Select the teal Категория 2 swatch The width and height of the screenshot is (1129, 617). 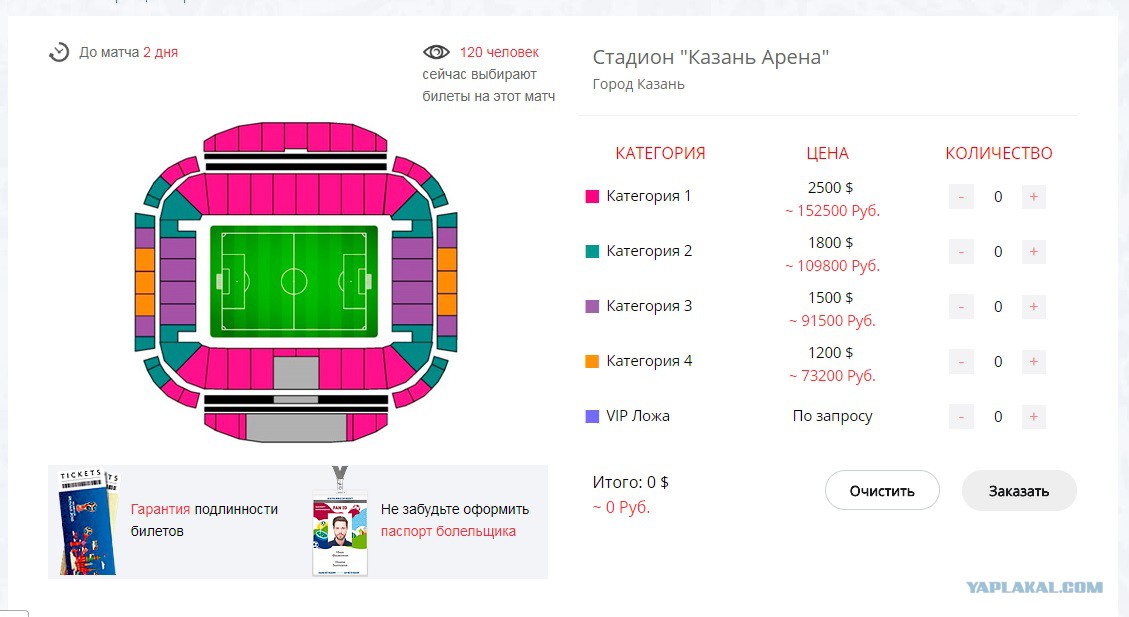593,251
